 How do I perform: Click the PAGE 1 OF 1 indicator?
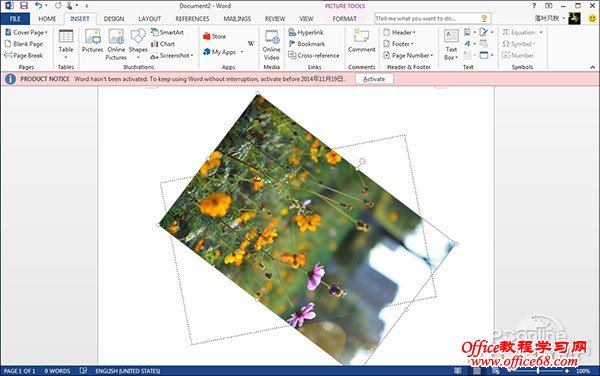click(x=20, y=371)
